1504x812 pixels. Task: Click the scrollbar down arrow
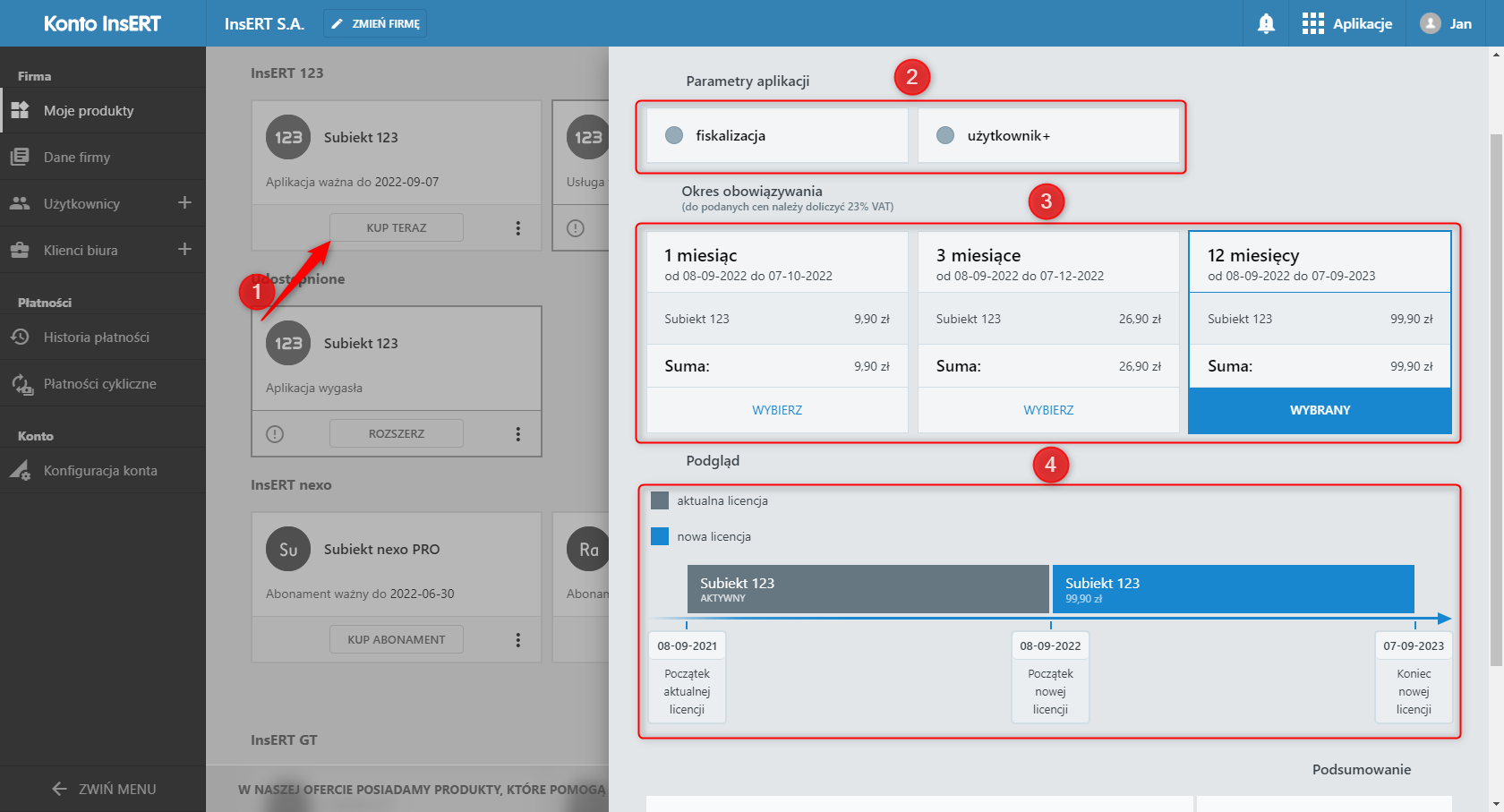[x=1496, y=804]
